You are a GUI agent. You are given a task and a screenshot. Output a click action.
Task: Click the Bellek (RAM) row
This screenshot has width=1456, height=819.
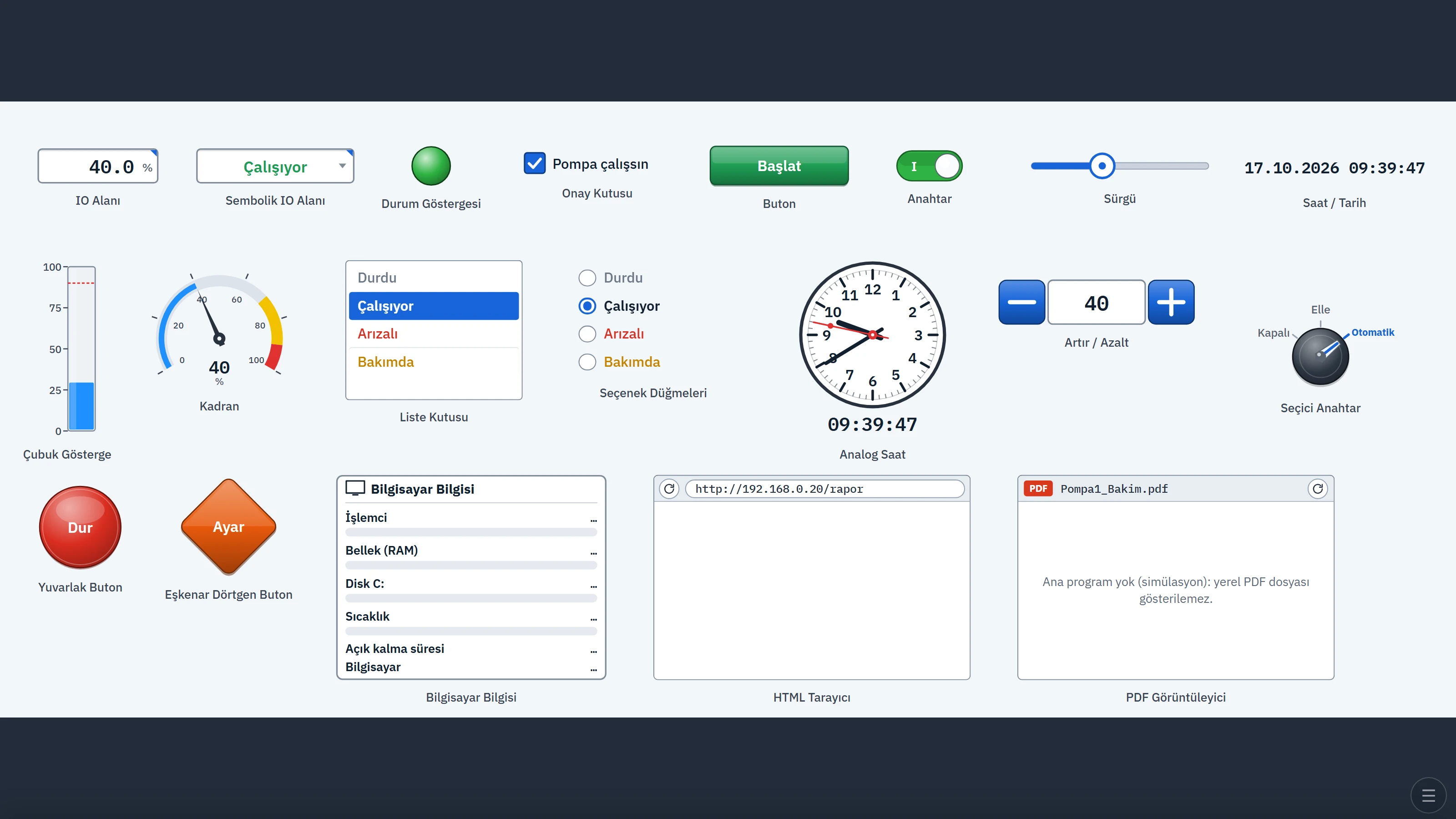click(x=471, y=557)
